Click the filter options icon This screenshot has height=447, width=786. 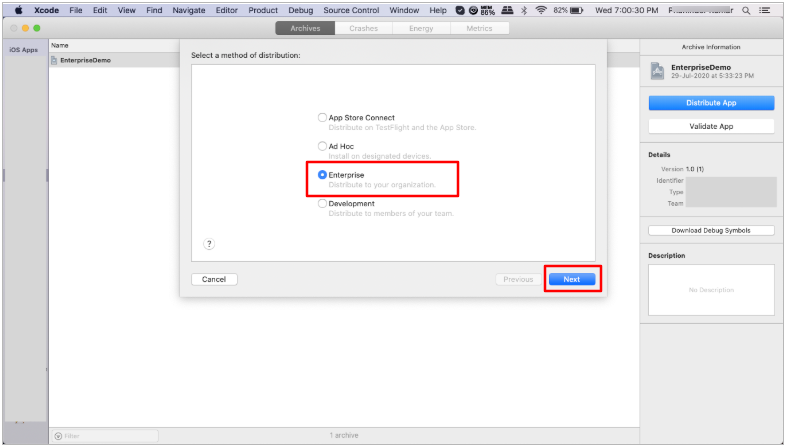(x=58, y=436)
